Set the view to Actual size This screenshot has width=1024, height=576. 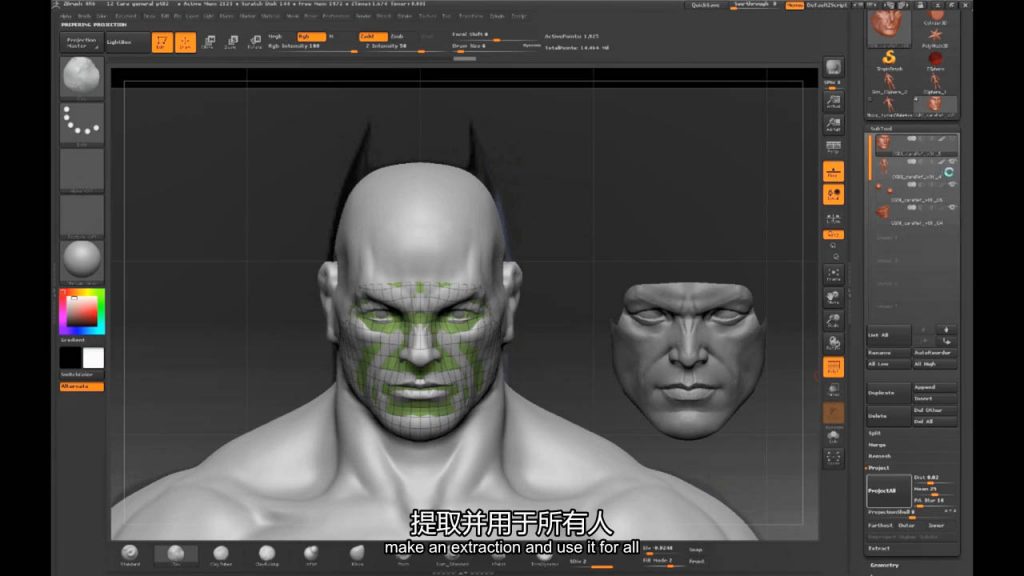[833, 102]
